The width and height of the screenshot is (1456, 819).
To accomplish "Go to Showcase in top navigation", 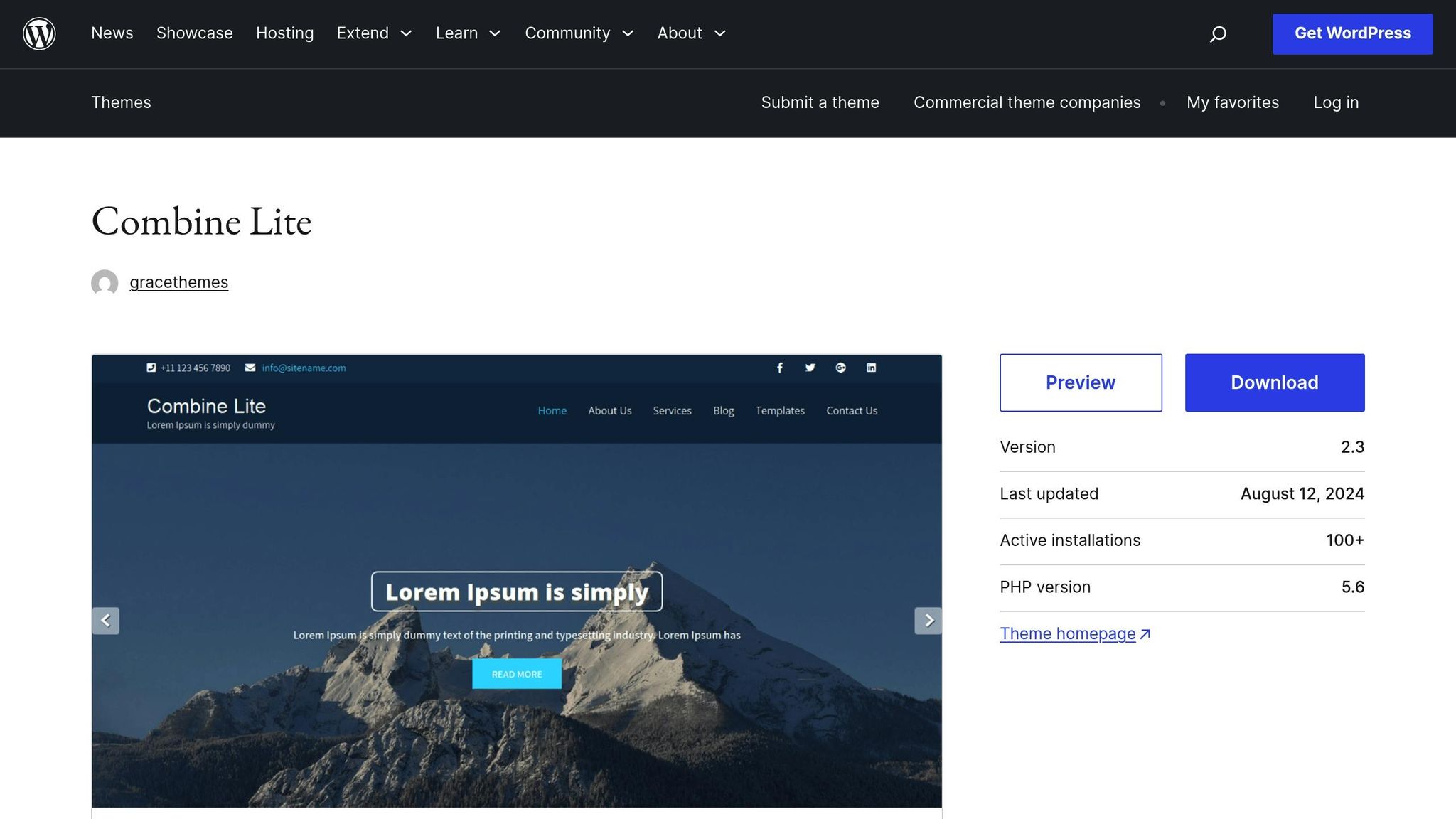I will 195,33.
